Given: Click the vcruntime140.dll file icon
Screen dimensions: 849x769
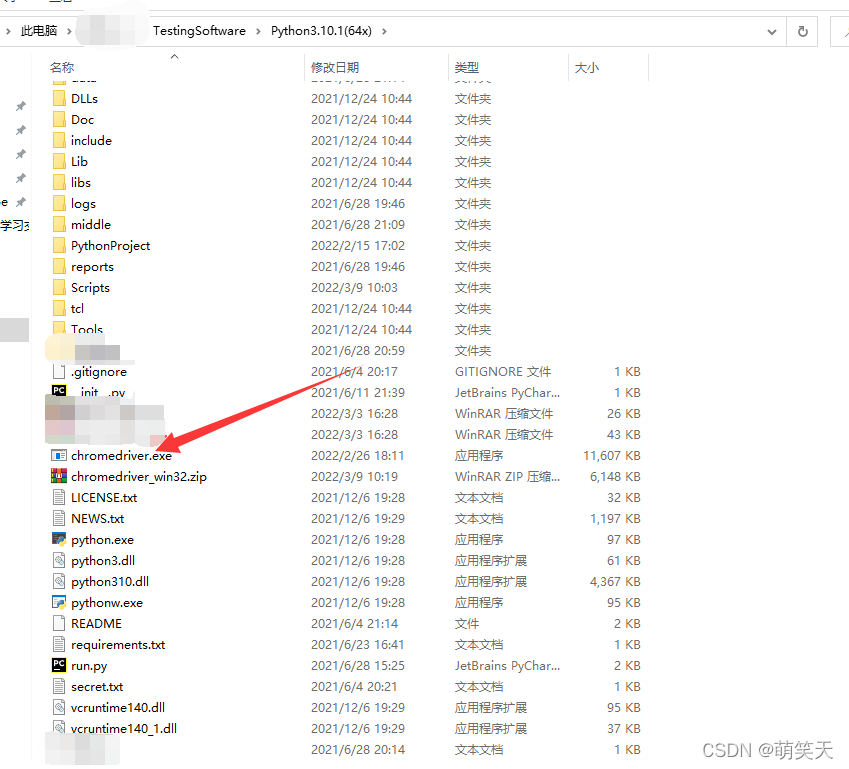Looking at the screenshot, I should pos(59,708).
